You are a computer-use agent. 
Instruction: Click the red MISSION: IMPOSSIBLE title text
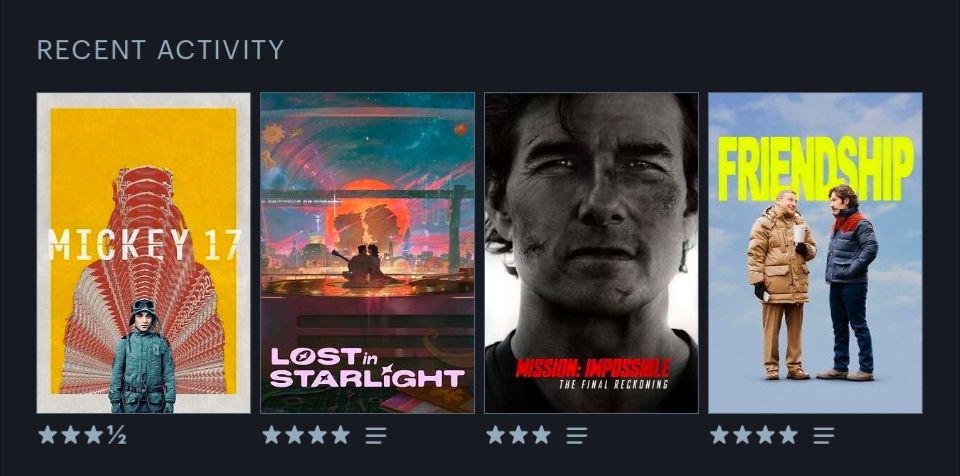pos(593,368)
